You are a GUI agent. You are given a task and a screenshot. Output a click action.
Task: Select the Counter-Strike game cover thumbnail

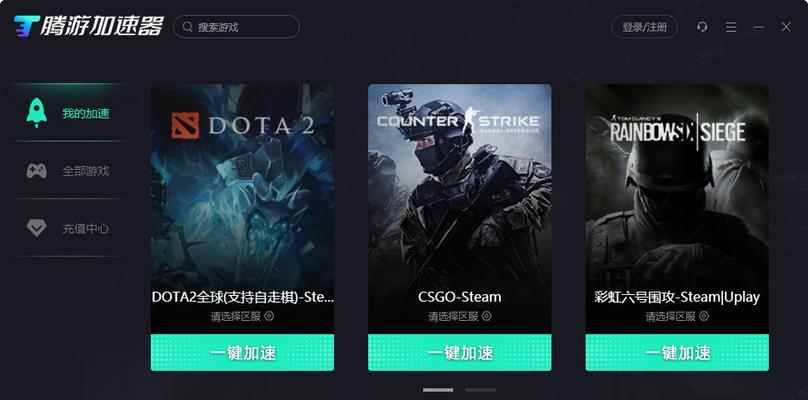click(460, 186)
